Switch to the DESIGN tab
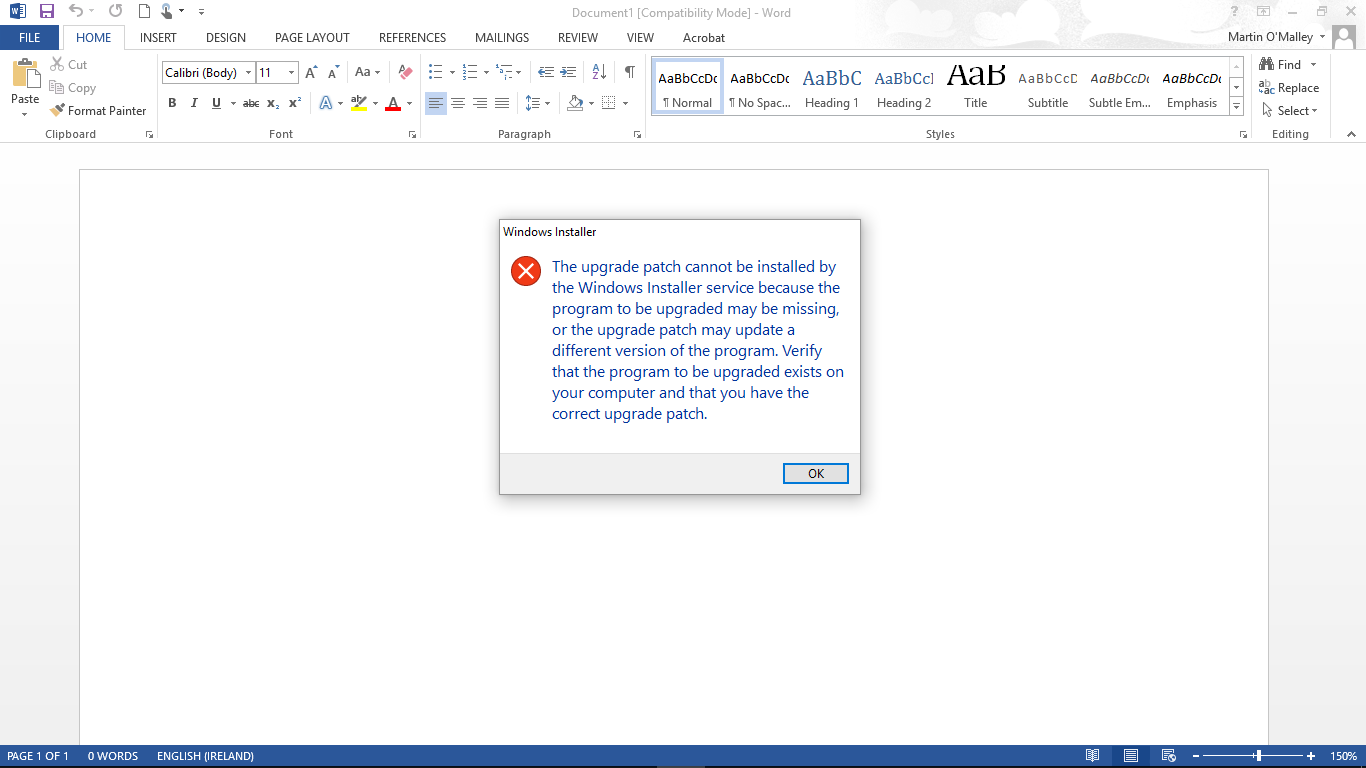Viewport: 1366px width, 768px height. tap(226, 38)
